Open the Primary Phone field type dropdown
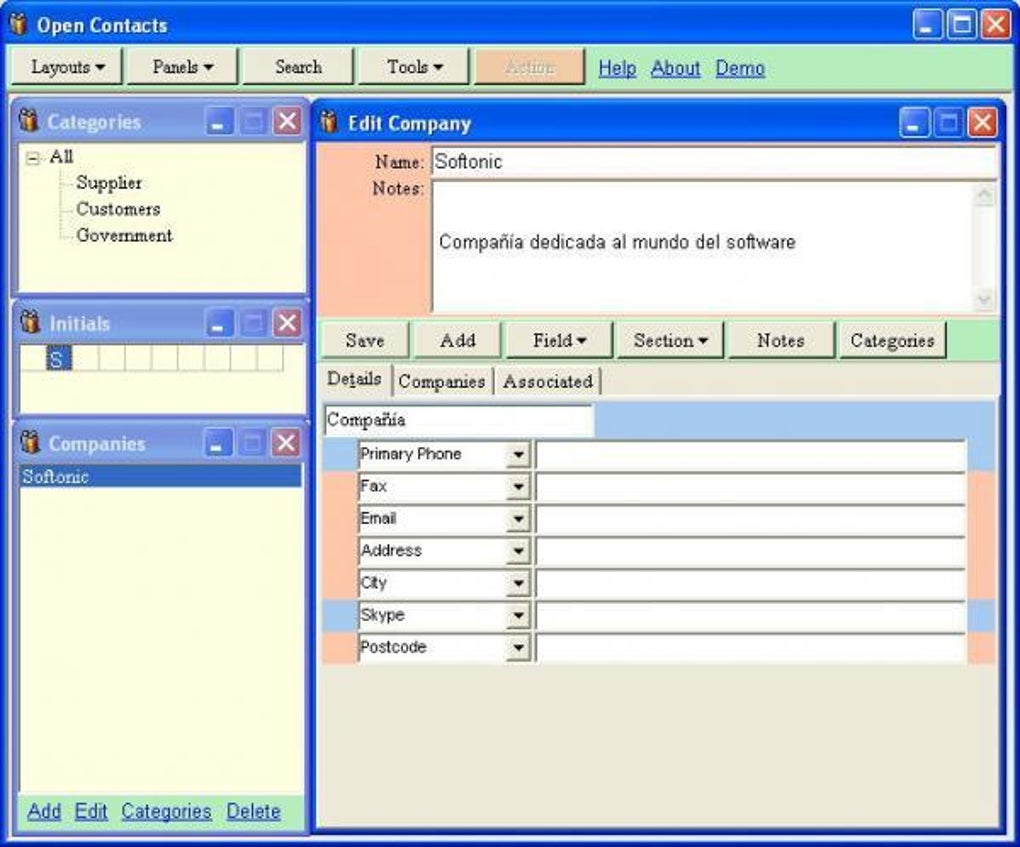 point(518,454)
